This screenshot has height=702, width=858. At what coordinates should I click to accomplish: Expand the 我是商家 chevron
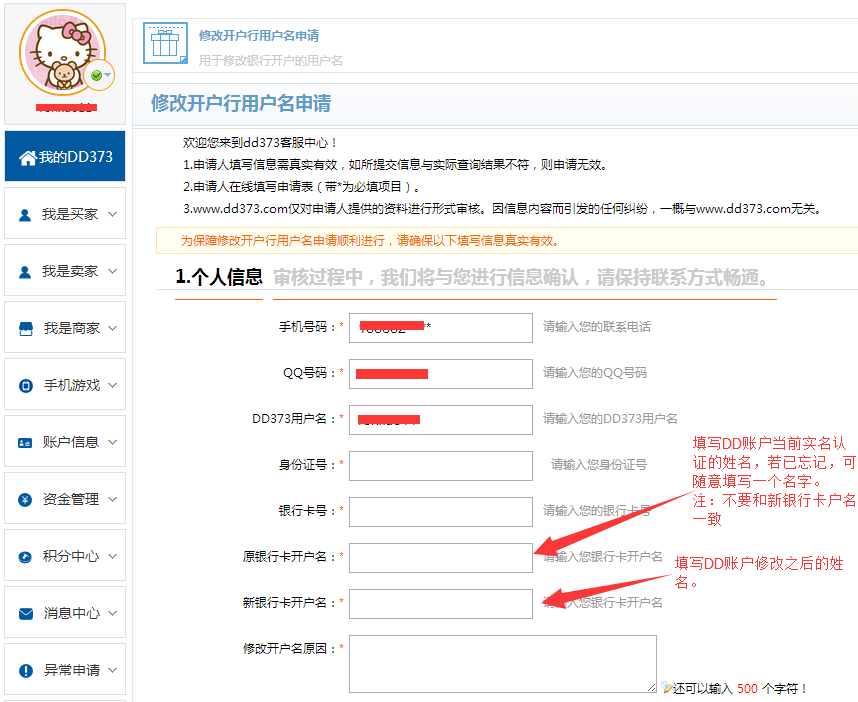coord(112,328)
